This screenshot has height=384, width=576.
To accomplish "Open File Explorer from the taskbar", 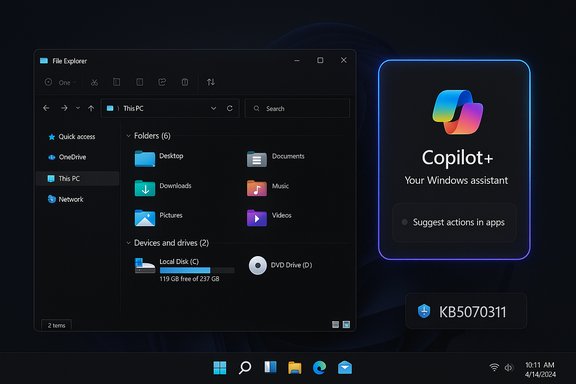I will tap(295, 367).
